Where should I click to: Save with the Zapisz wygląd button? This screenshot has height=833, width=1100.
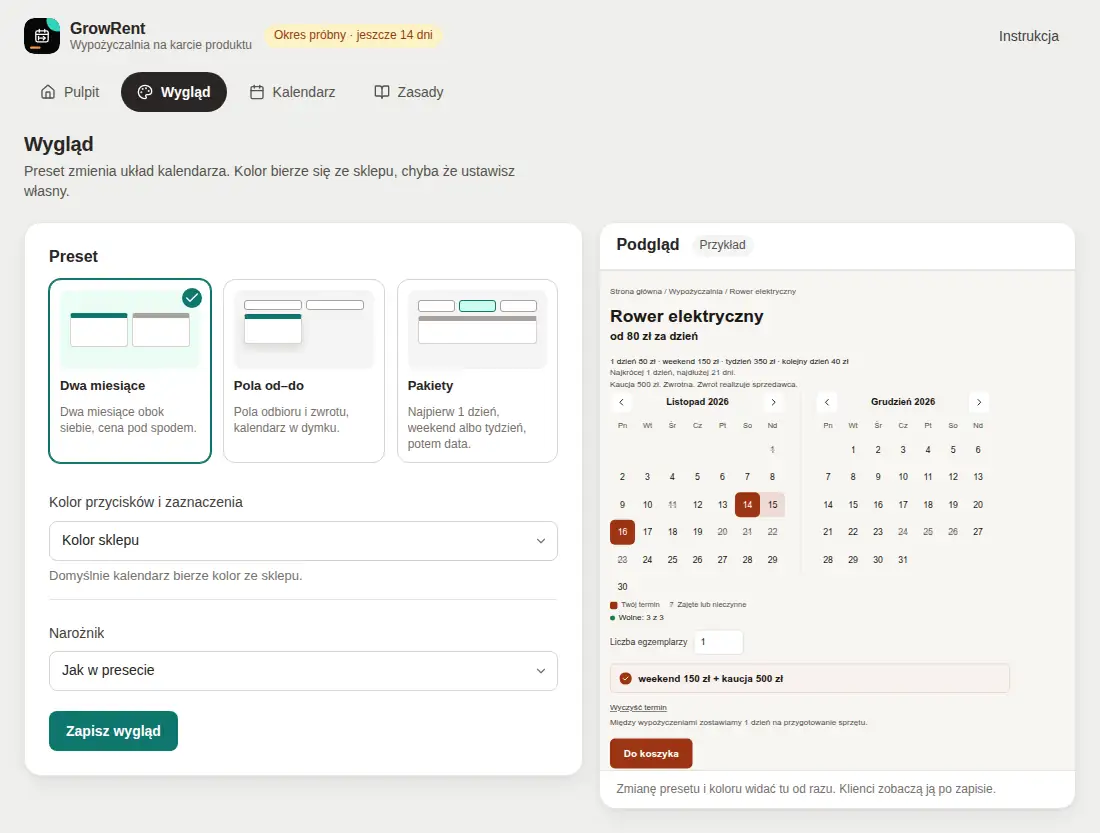tap(113, 731)
